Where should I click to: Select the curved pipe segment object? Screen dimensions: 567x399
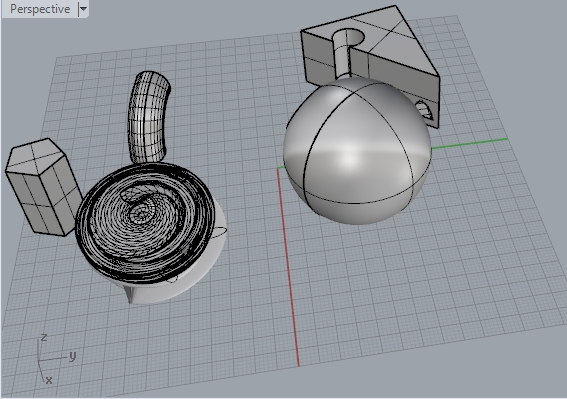point(148,118)
